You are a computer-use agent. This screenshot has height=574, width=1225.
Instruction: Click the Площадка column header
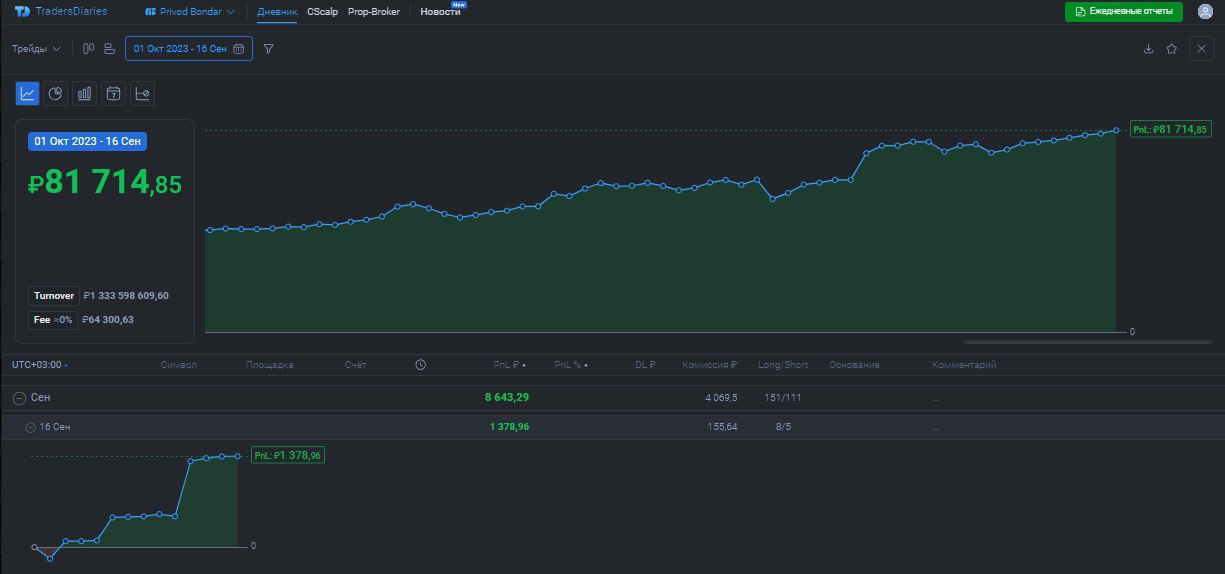click(x=270, y=365)
